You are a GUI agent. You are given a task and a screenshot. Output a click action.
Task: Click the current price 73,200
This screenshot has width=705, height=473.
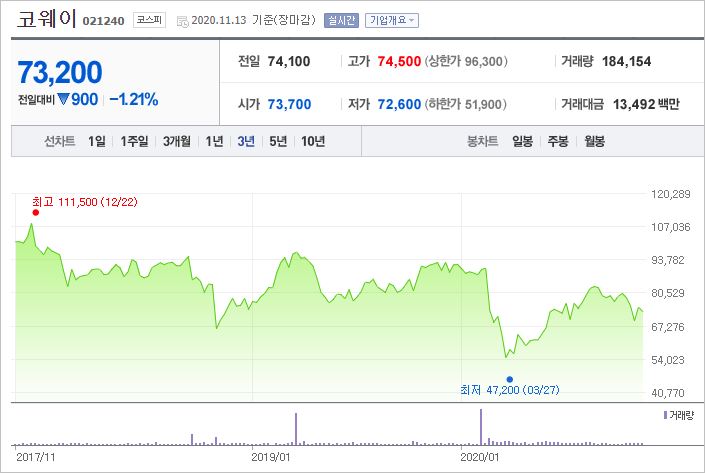point(60,72)
